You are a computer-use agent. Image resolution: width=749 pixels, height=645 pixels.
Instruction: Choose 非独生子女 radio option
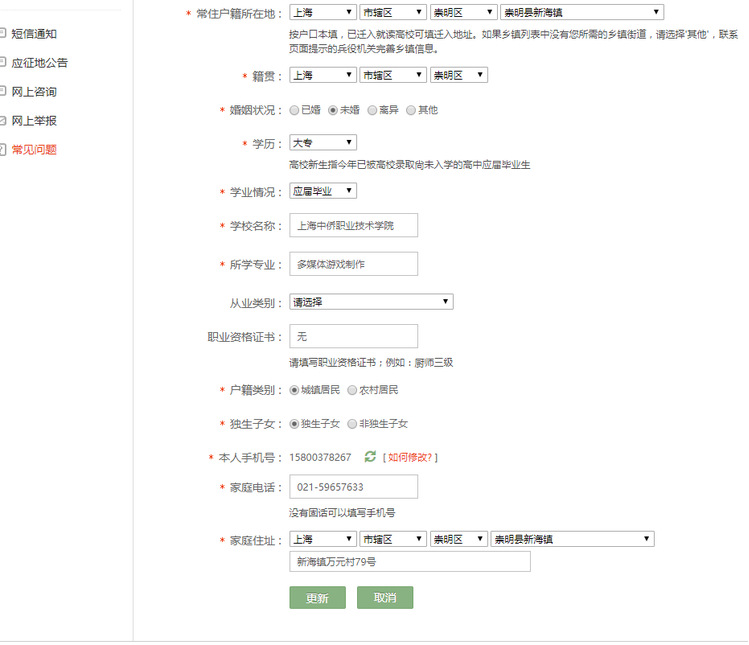click(352, 424)
